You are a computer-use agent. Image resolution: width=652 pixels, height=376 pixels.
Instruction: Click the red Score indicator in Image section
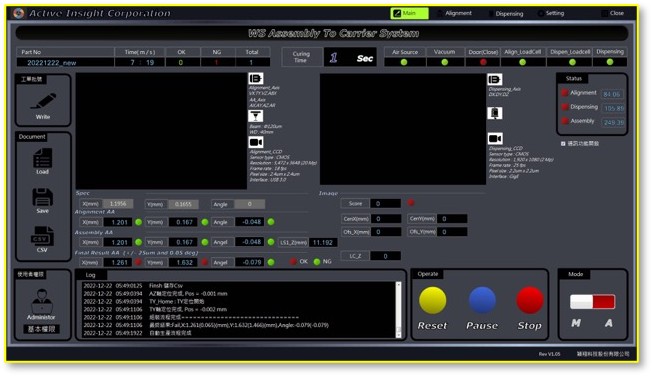point(411,203)
